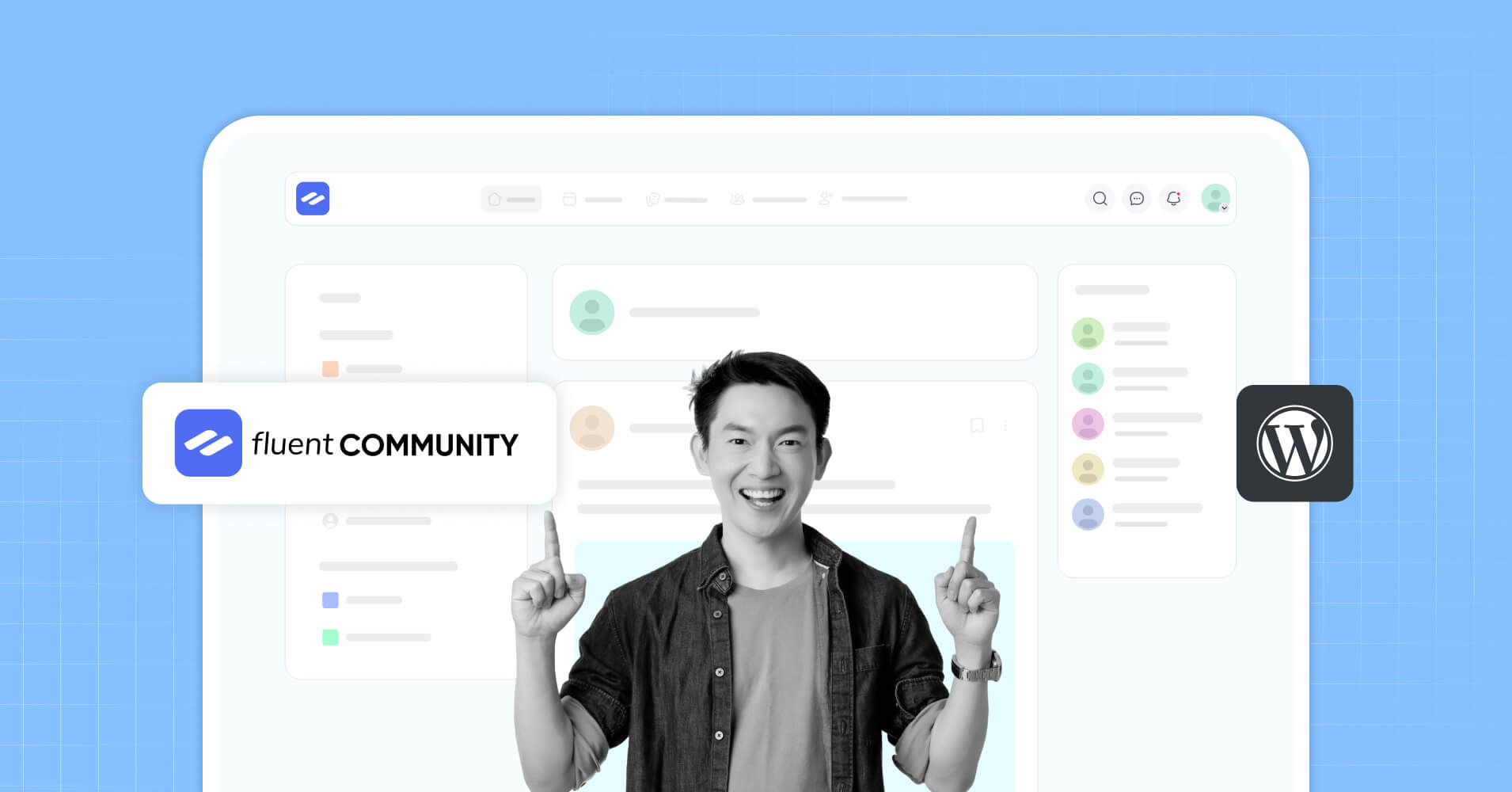Select the blue square space in left panel

(x=330, y=600)
